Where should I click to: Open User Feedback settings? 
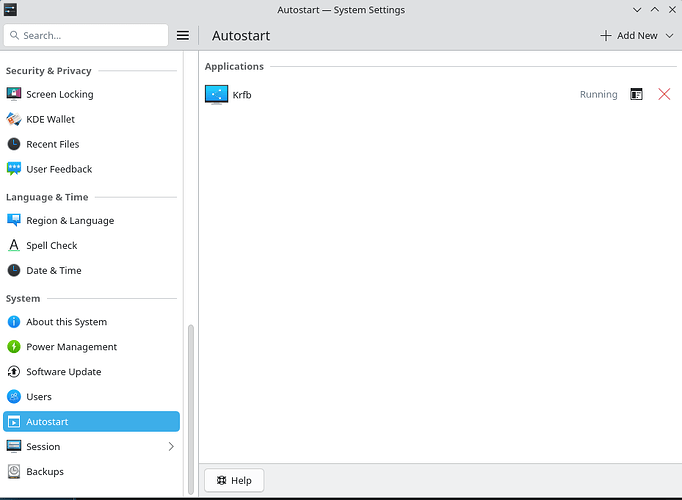[x=58, y=169]
